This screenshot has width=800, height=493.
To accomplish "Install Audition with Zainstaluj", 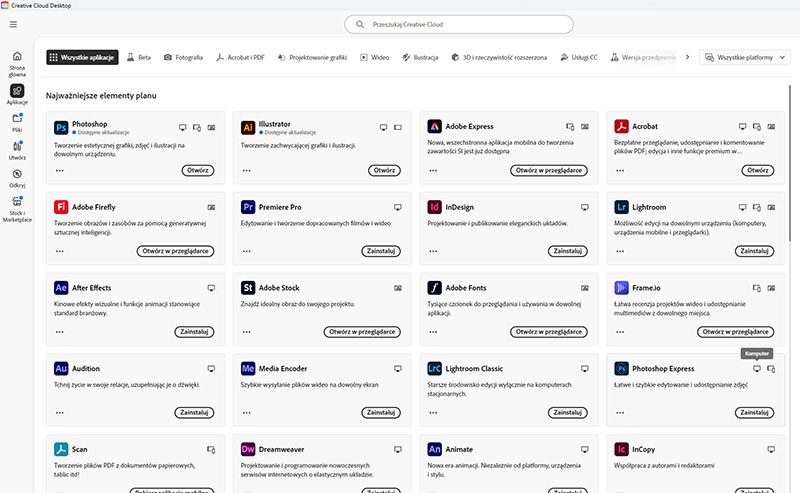I will (x=194, y=412).
